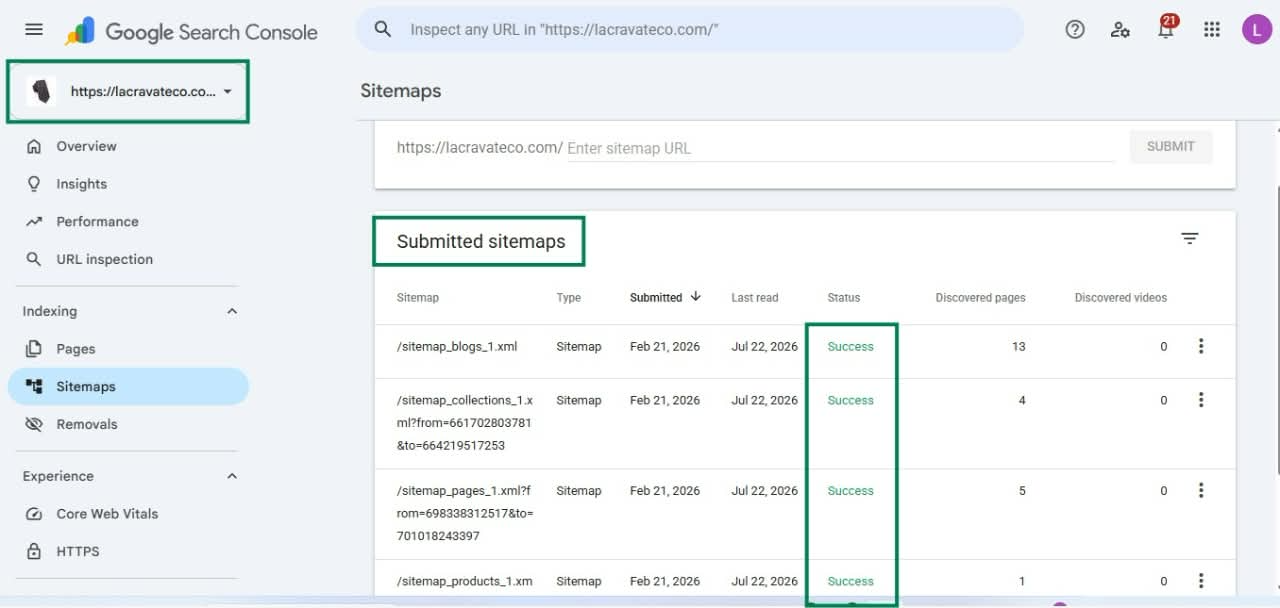Click the Insights lightbulb icon
Screen dimensions: 1280x608
tap(34, 184)
